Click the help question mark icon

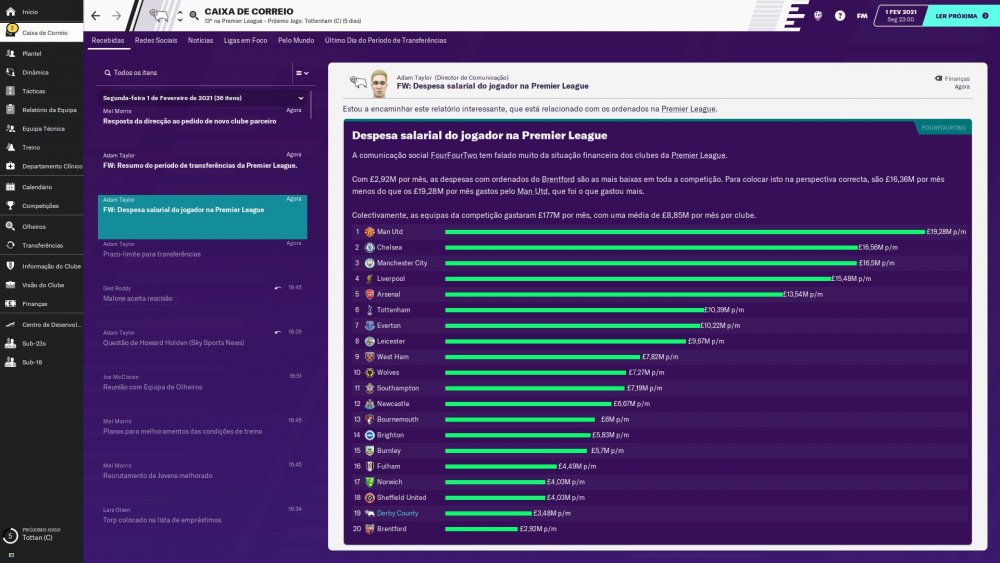[x=840, y=15]
